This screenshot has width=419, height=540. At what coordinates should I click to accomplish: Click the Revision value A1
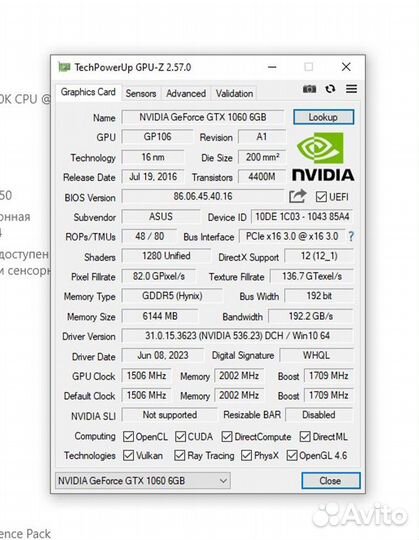pos(262,137)
